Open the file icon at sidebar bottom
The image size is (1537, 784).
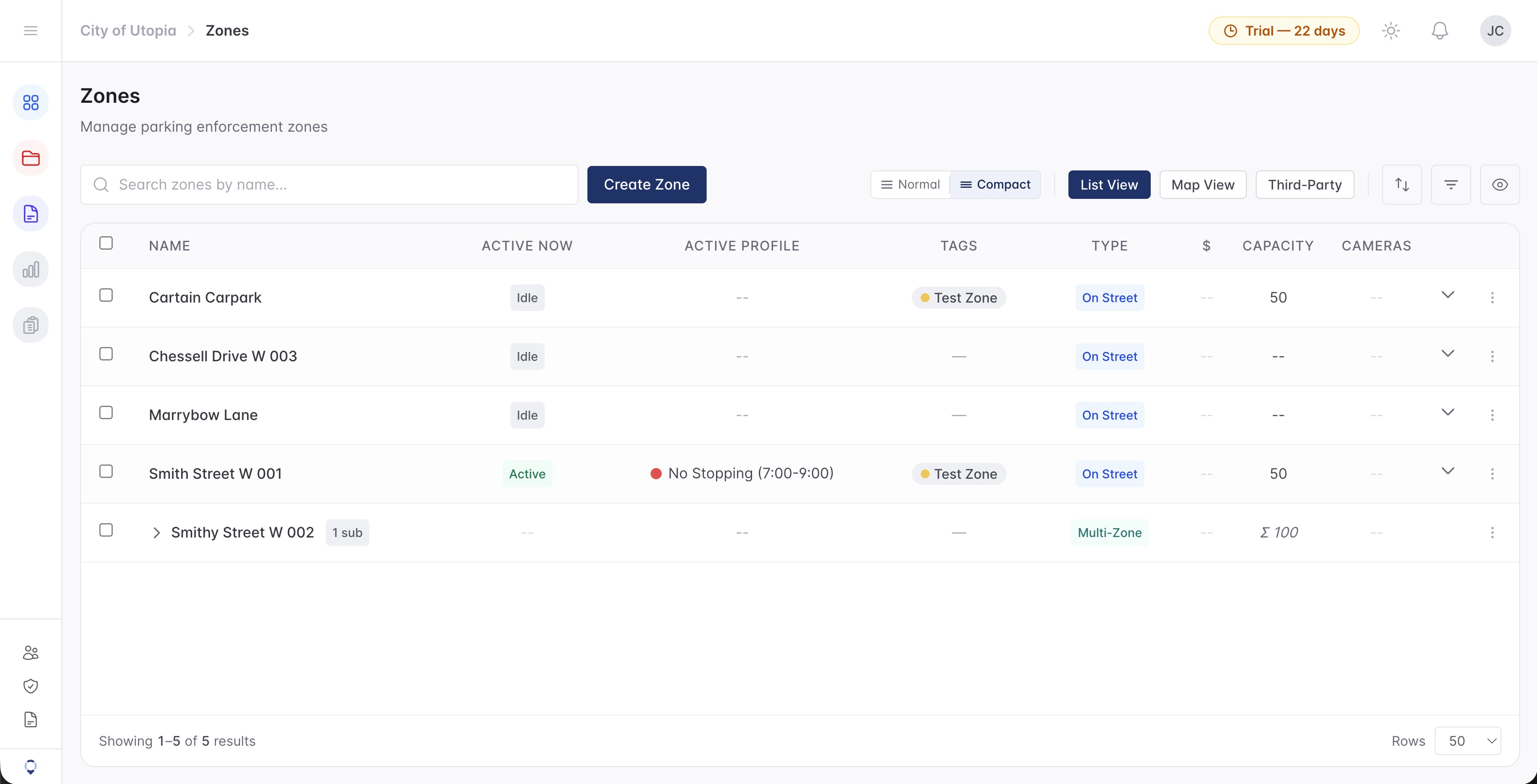pyautogui.click(x=30, y=719)
